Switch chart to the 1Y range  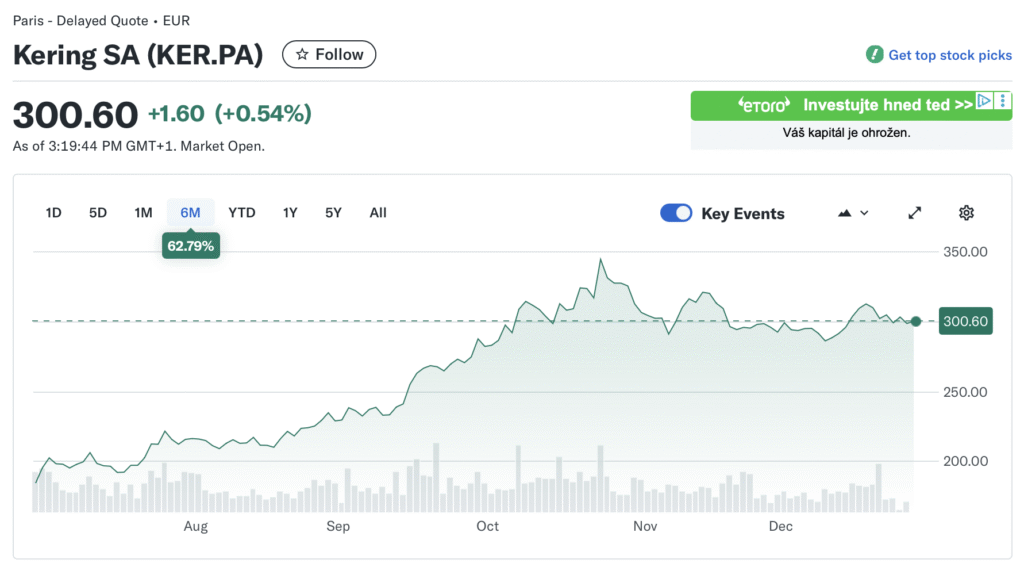[290, 213]
